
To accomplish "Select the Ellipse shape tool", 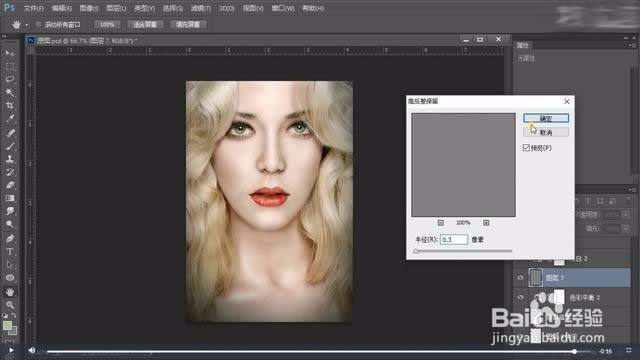I will point(10,278).
